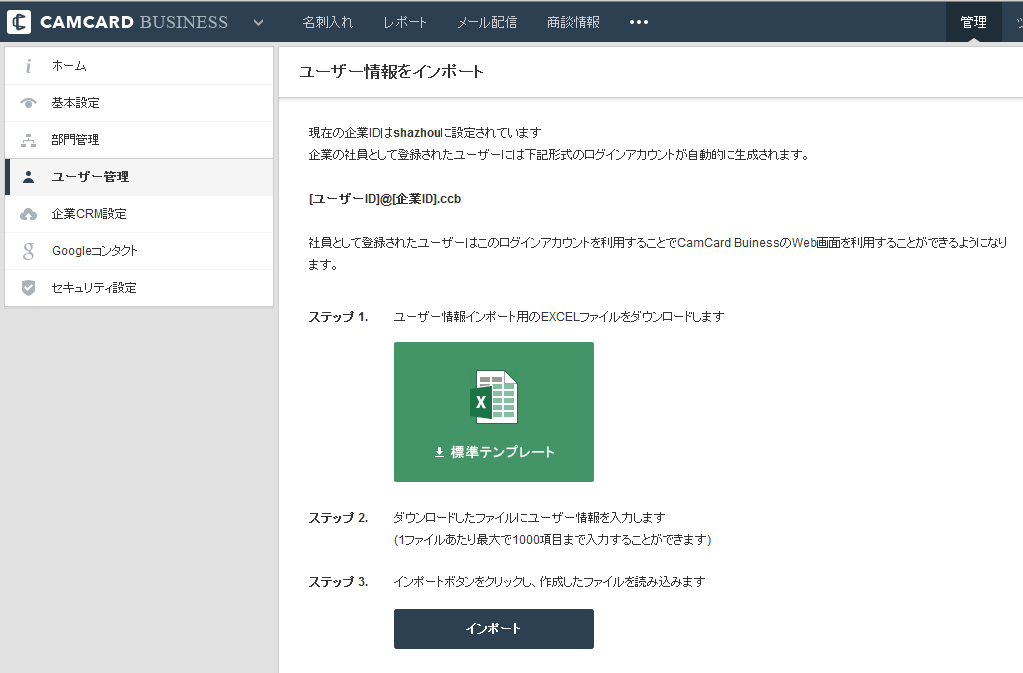Show more menus via three dots
The height and width of the screenshot is (673, 1023).
[x=639, y=22]
